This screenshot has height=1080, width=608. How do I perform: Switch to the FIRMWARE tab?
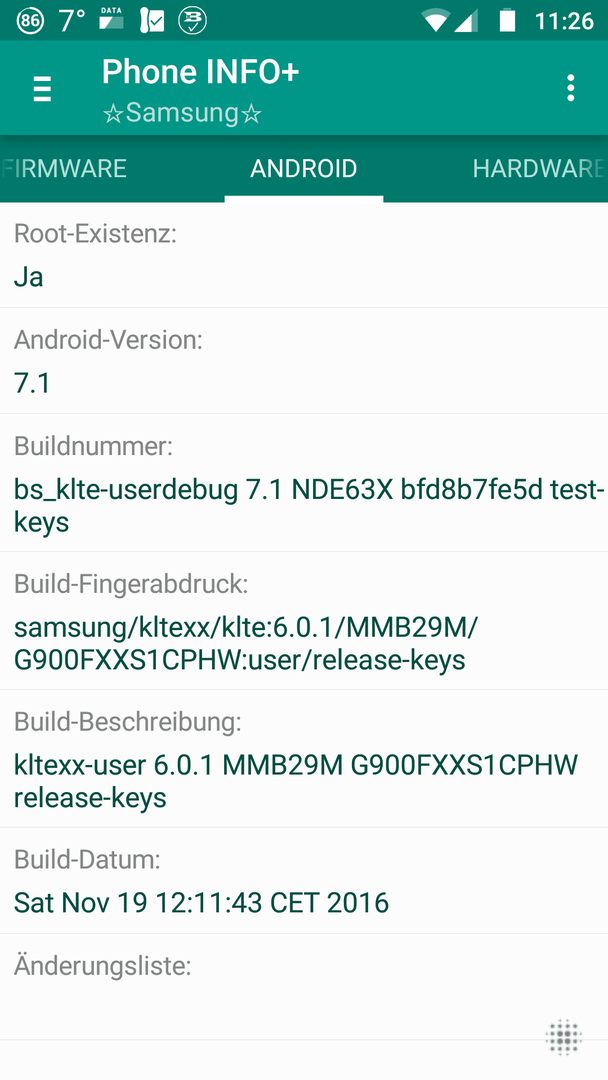pyautogui.click(x=65, y=169)
